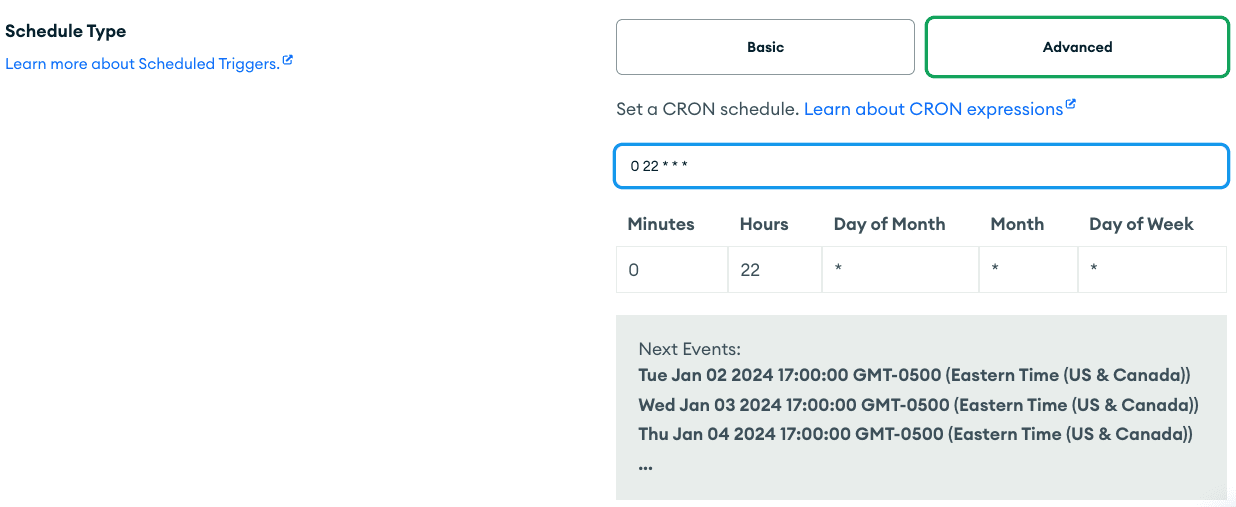Click the Day of Month asterisk cell
Viewport: 1236px width, 507px height.
click(x=900, y=270)
